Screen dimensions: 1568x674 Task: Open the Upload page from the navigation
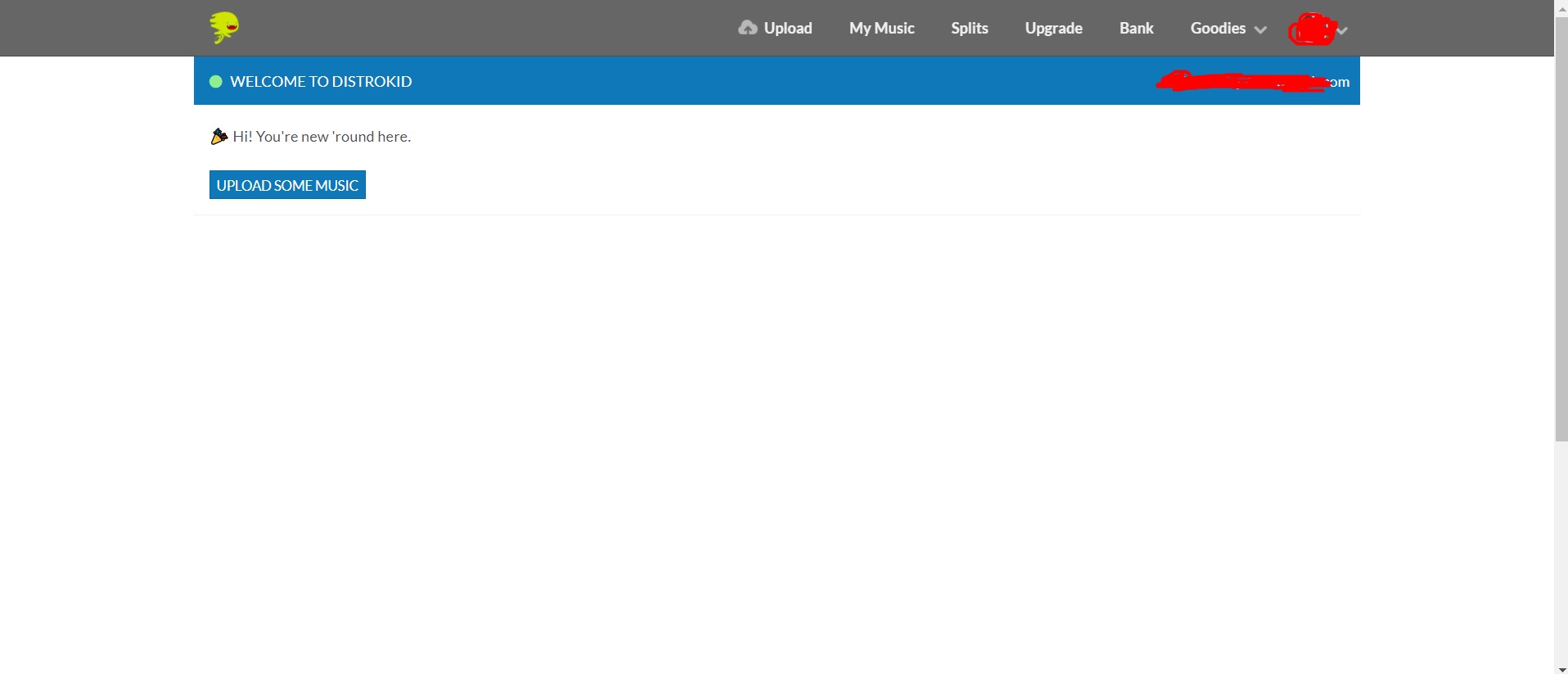tap(788, 28)
